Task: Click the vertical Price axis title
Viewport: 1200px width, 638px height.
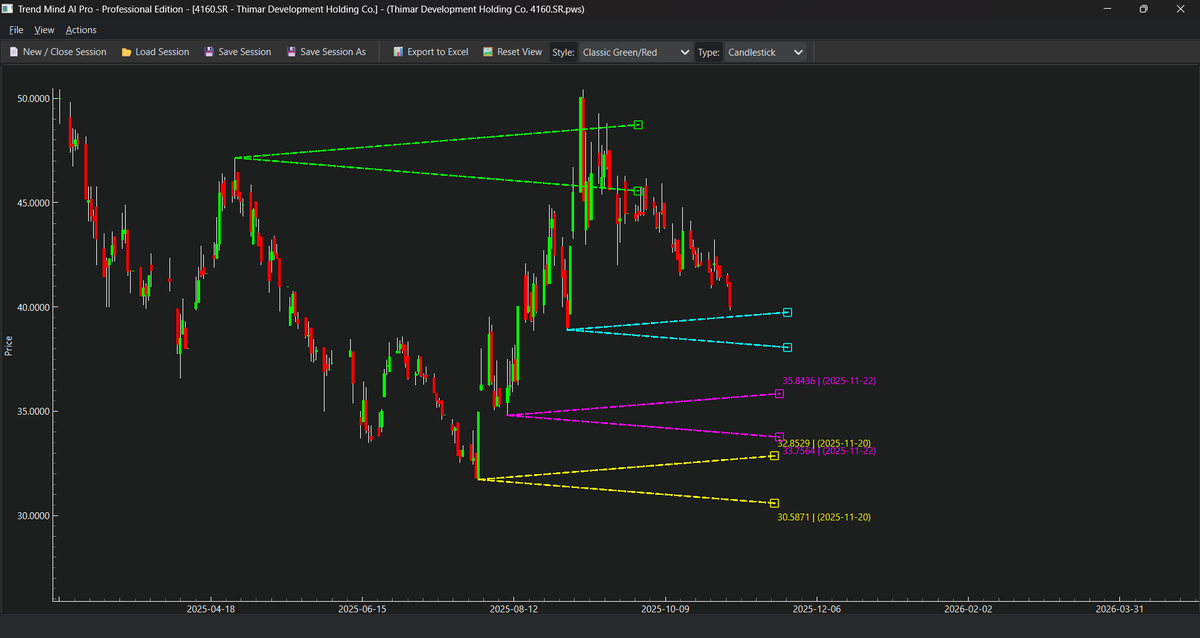Action: pyautogui.click(x=9, y=345)
